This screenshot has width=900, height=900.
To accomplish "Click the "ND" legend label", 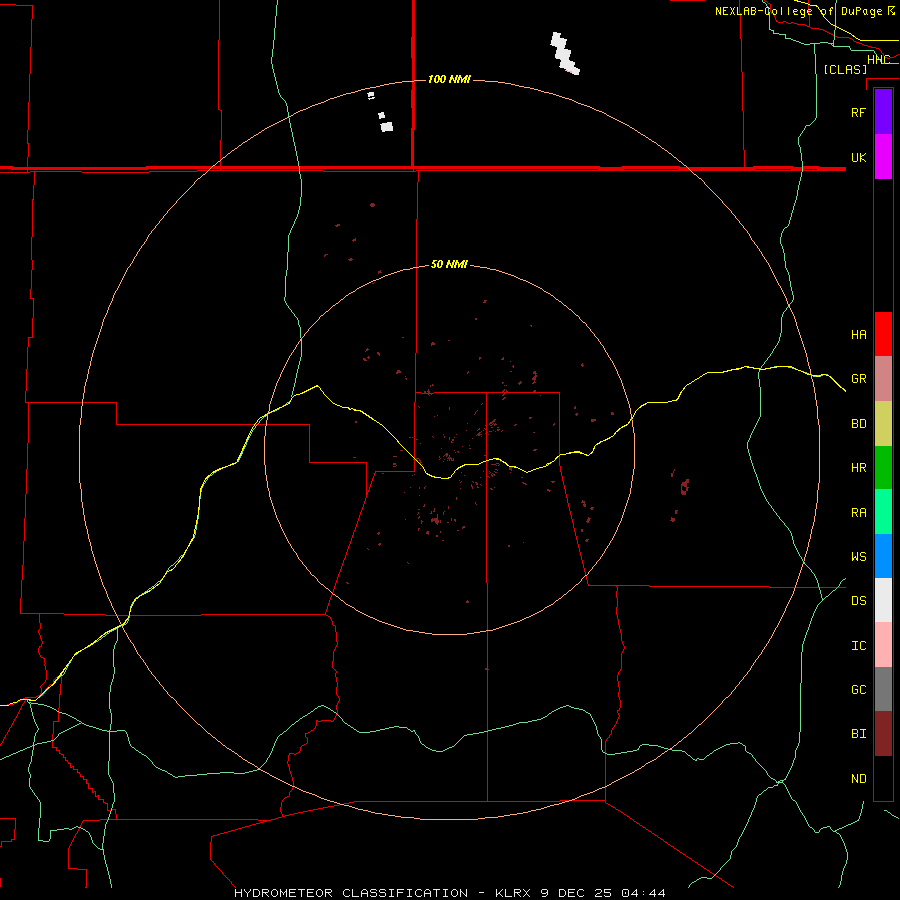I will click(859, 778).
